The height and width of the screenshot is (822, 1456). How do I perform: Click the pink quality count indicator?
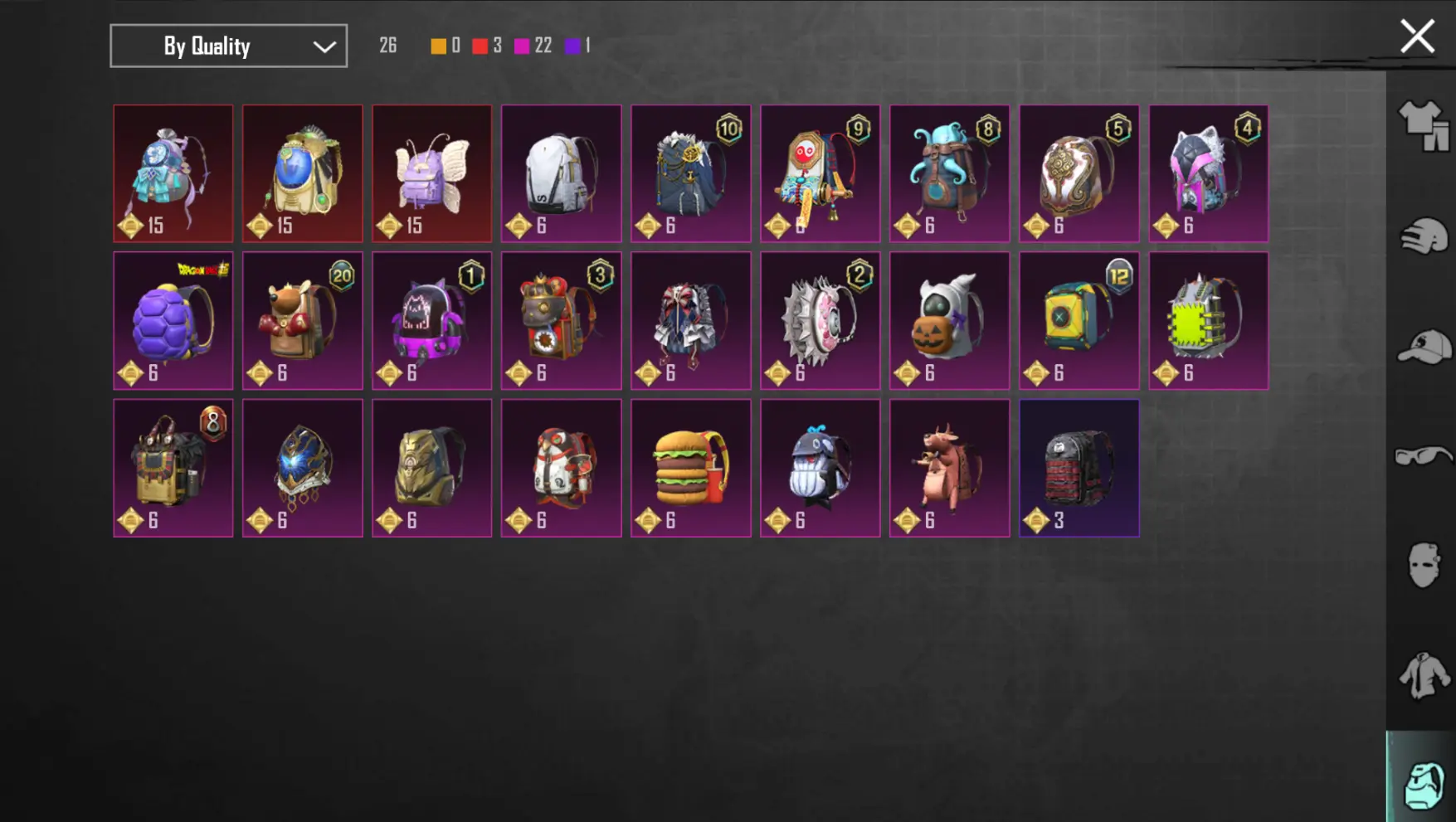point(533,46)
